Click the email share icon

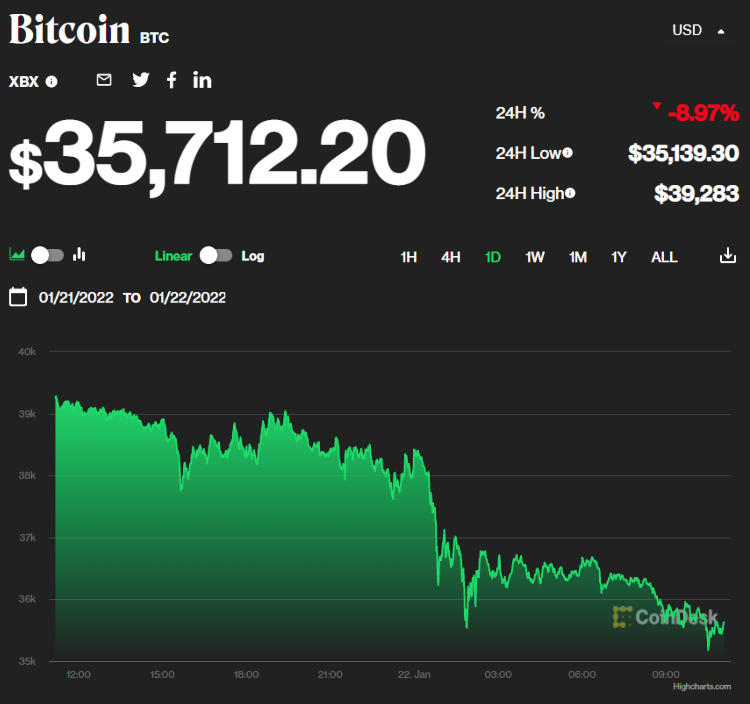[x=104, y=80]
